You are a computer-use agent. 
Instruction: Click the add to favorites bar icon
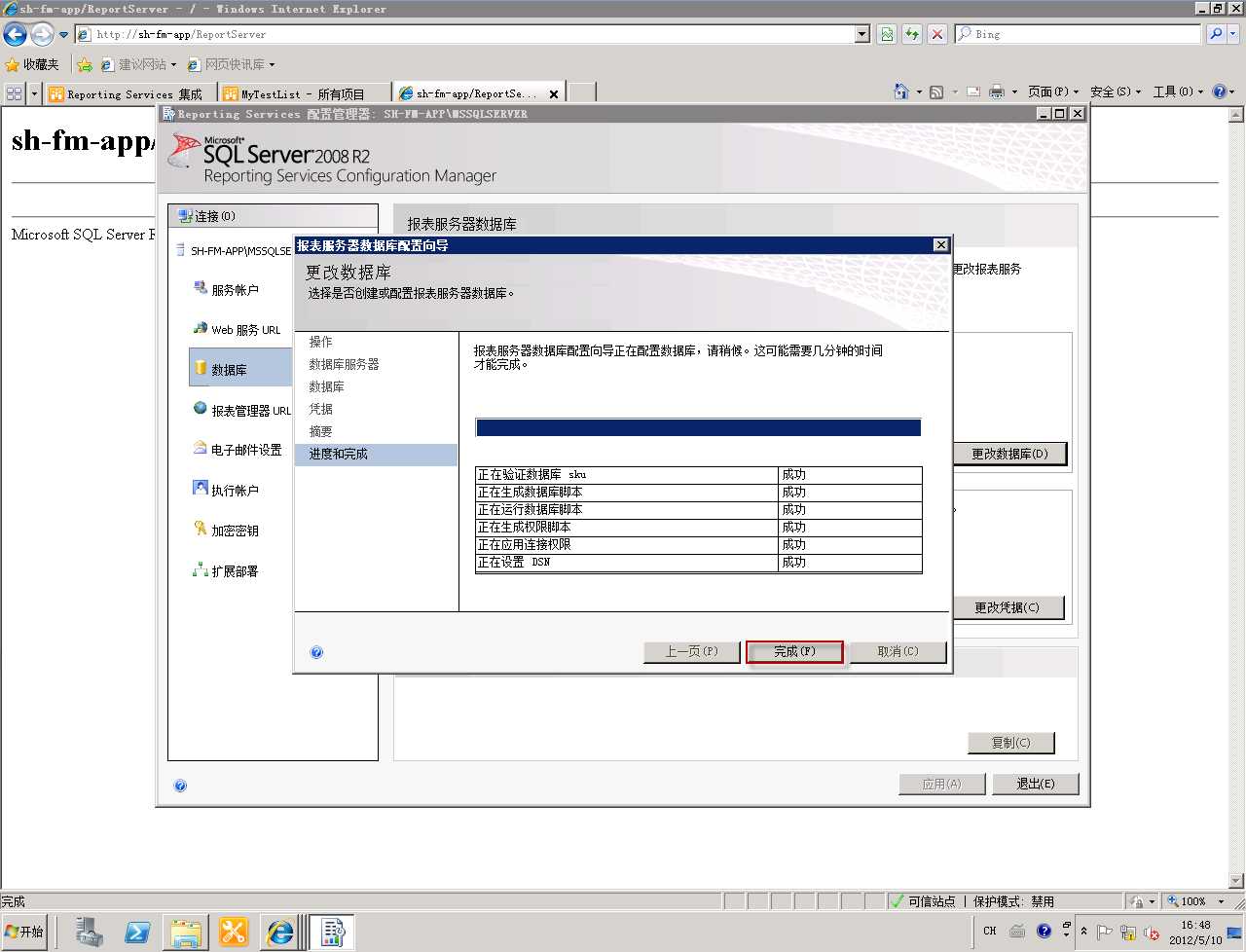point(85,64)
